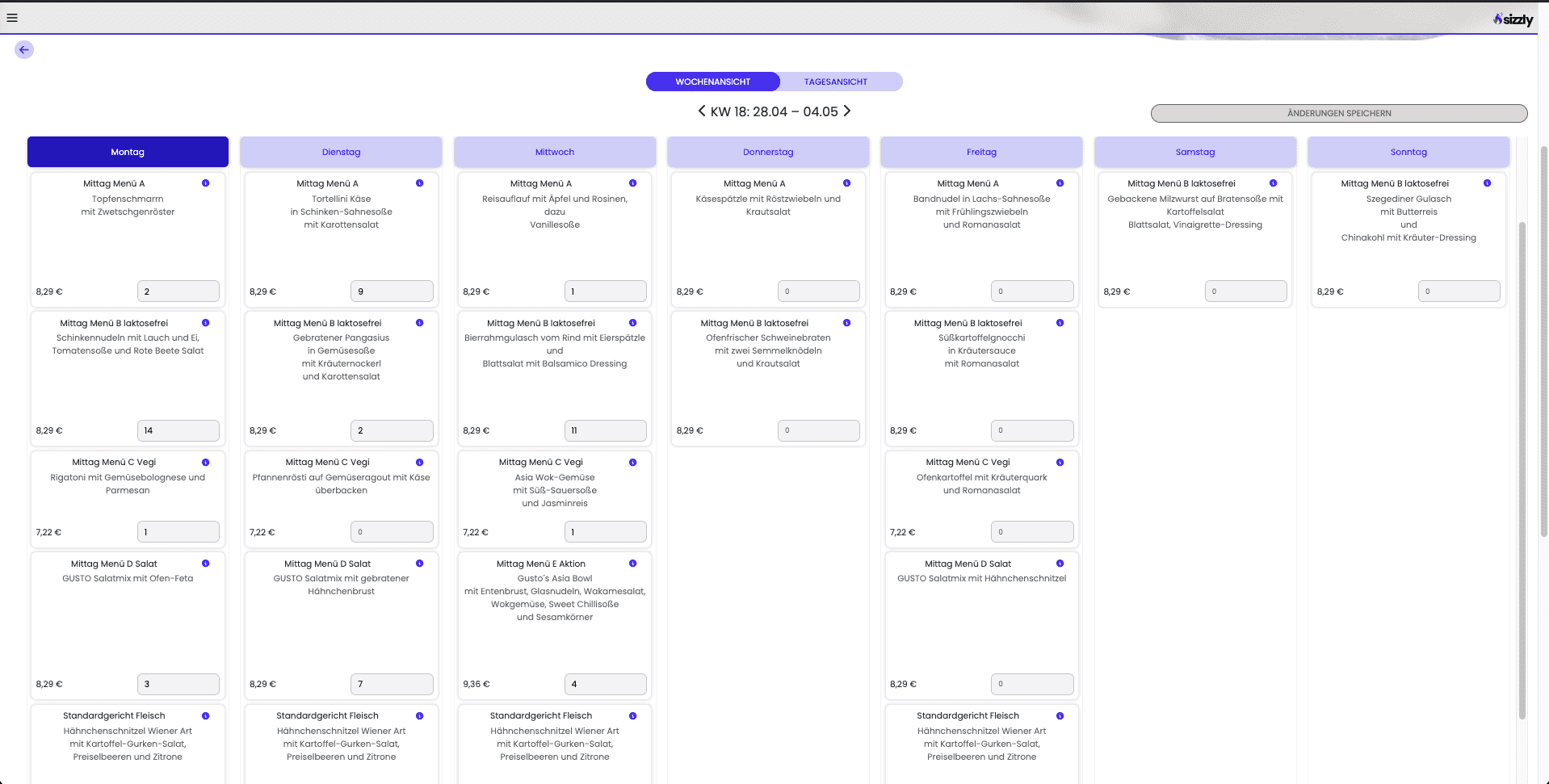Viewport: 1549px width, 784px height.
Task: Open info icon for Donnerstag Menü B laktosefrei
Action: (846, 323)
